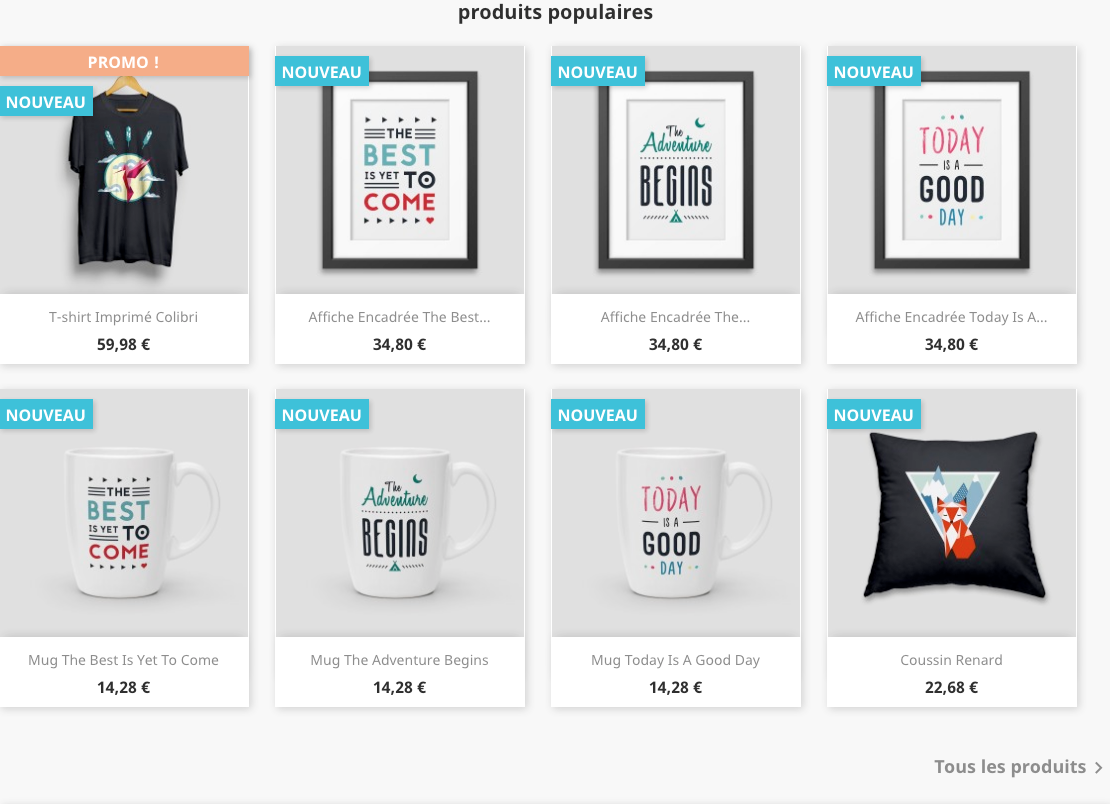This screenshot has height=804, width=1110.
Task: Click the Mug The Adventure Begins title
Action: pos(399,660)
